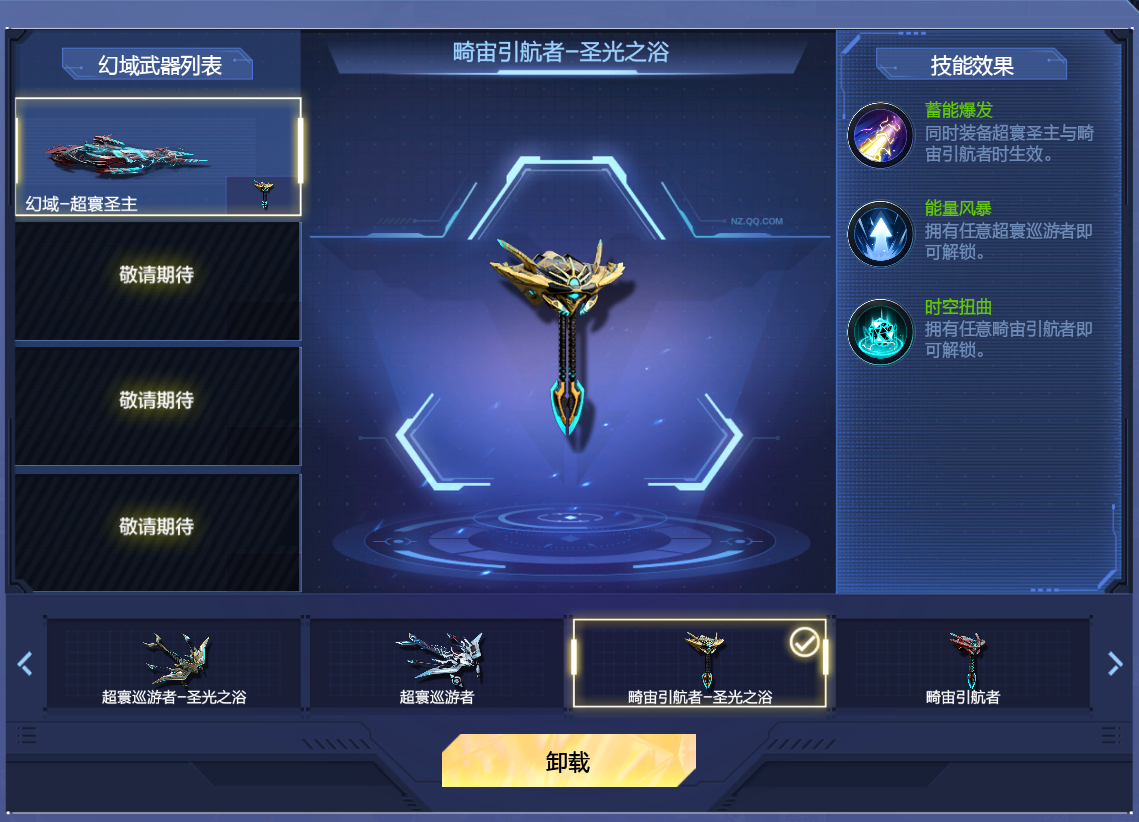Click the 蓄能爆发 skill icon
1139x822 pixels.
(880, 135)
